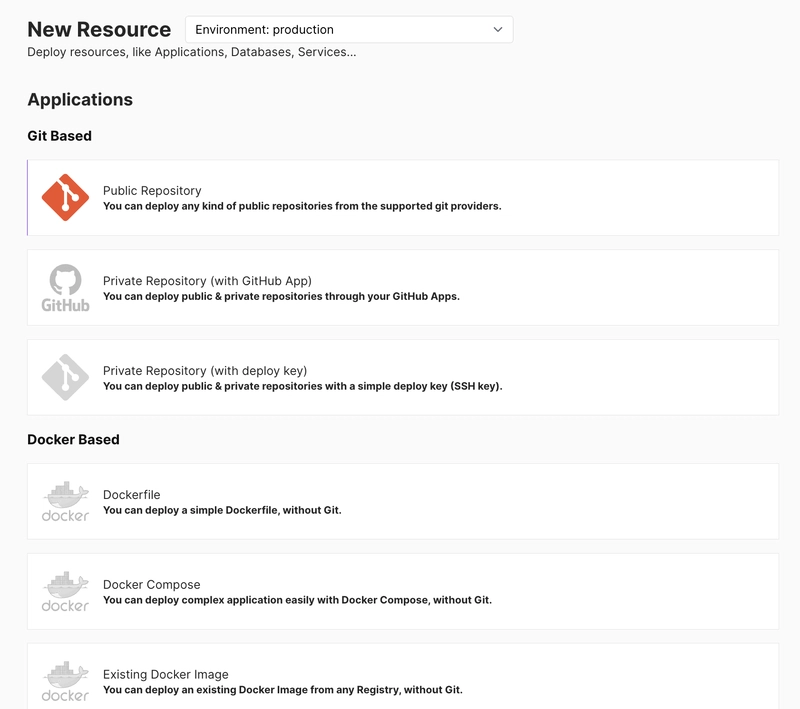Click the Docker icon beside Docker Compose
Viewport: 800px width, 709px height.
pos(65,592)
